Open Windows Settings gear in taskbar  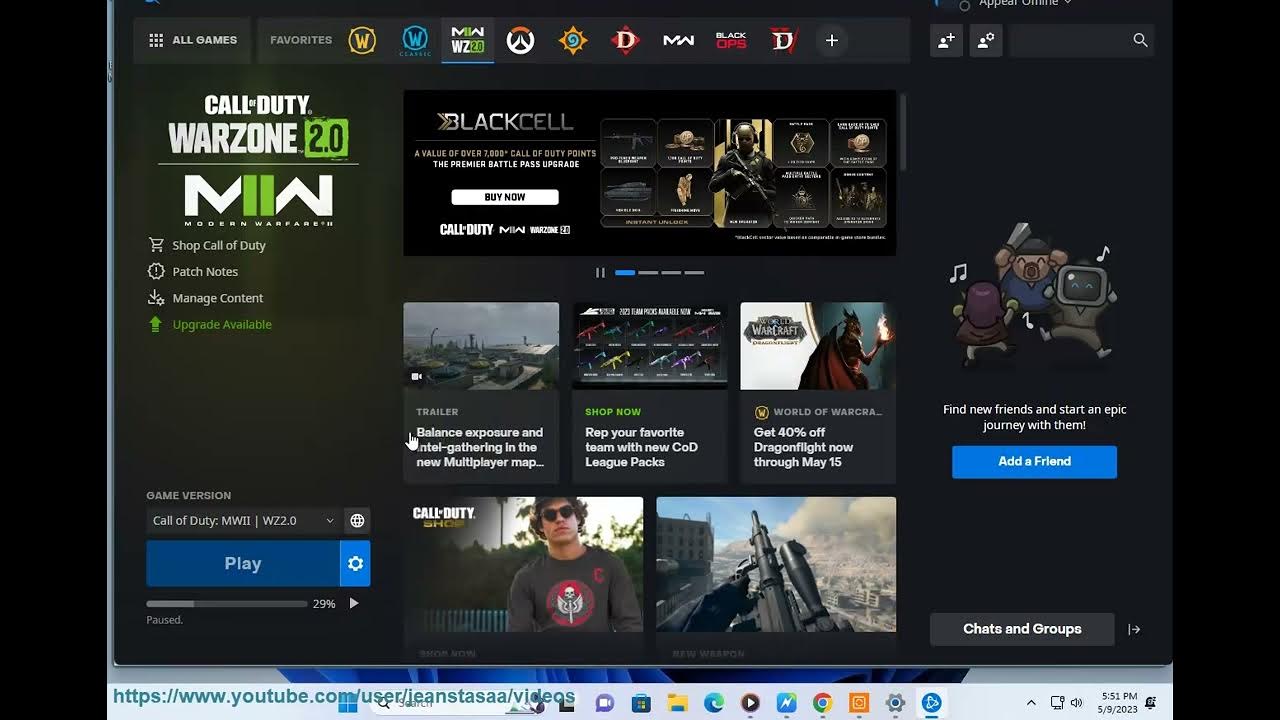pyautogui.click(x=895, y=703)
